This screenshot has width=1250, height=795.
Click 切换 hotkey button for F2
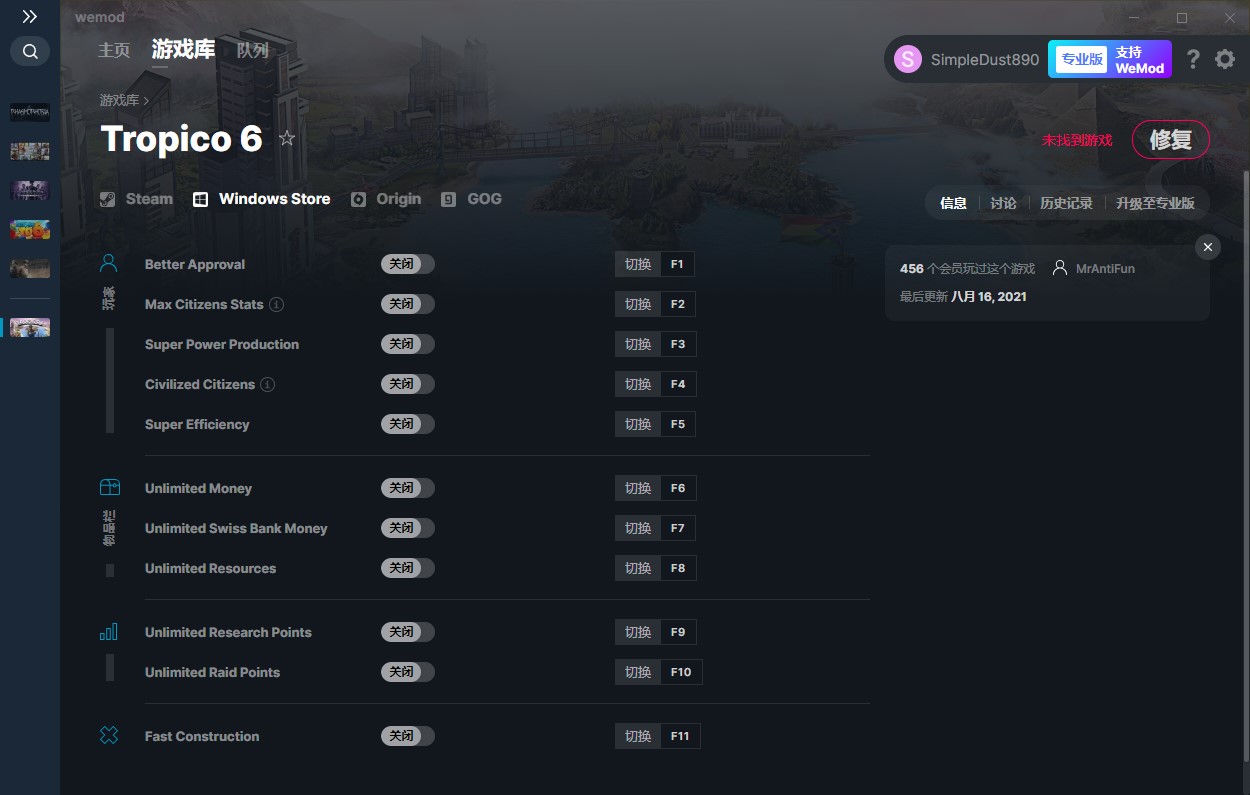(638, 304)
